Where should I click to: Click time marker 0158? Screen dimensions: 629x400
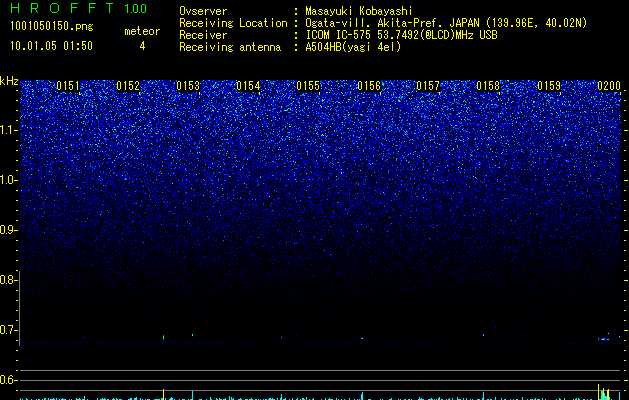click(488, 86)
